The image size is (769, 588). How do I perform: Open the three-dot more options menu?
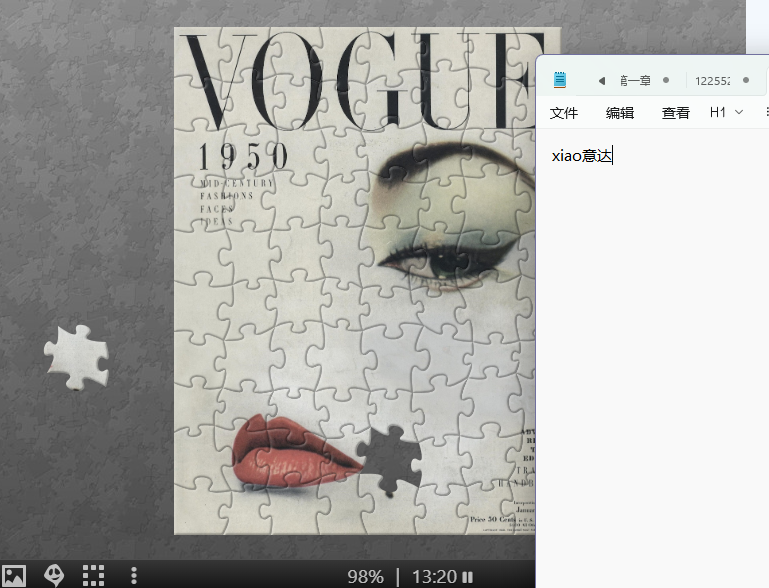(133, 575)
